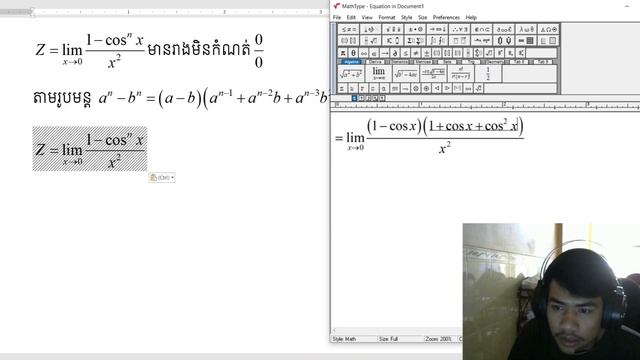Insert the sqrt(a²+b²) expression

(x=351, y=73)
